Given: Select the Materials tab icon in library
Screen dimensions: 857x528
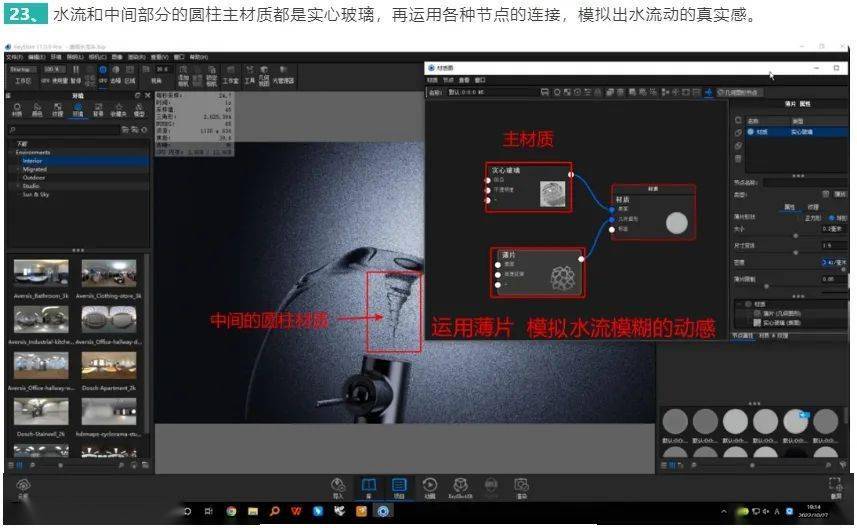Looking at the screenshot, I should click(x=17, y=109).
